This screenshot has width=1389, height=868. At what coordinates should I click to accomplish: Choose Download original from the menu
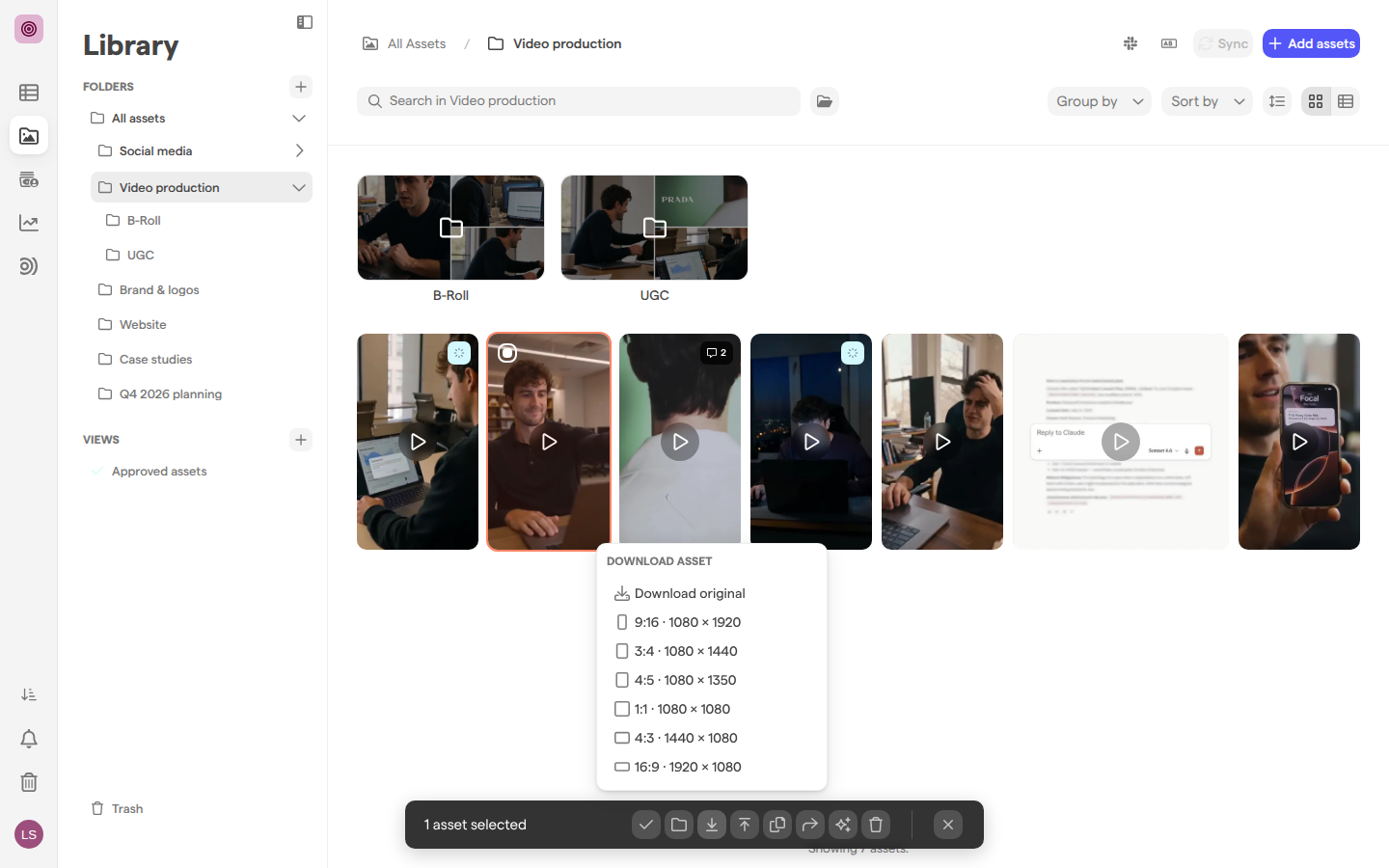pos(712,593)
